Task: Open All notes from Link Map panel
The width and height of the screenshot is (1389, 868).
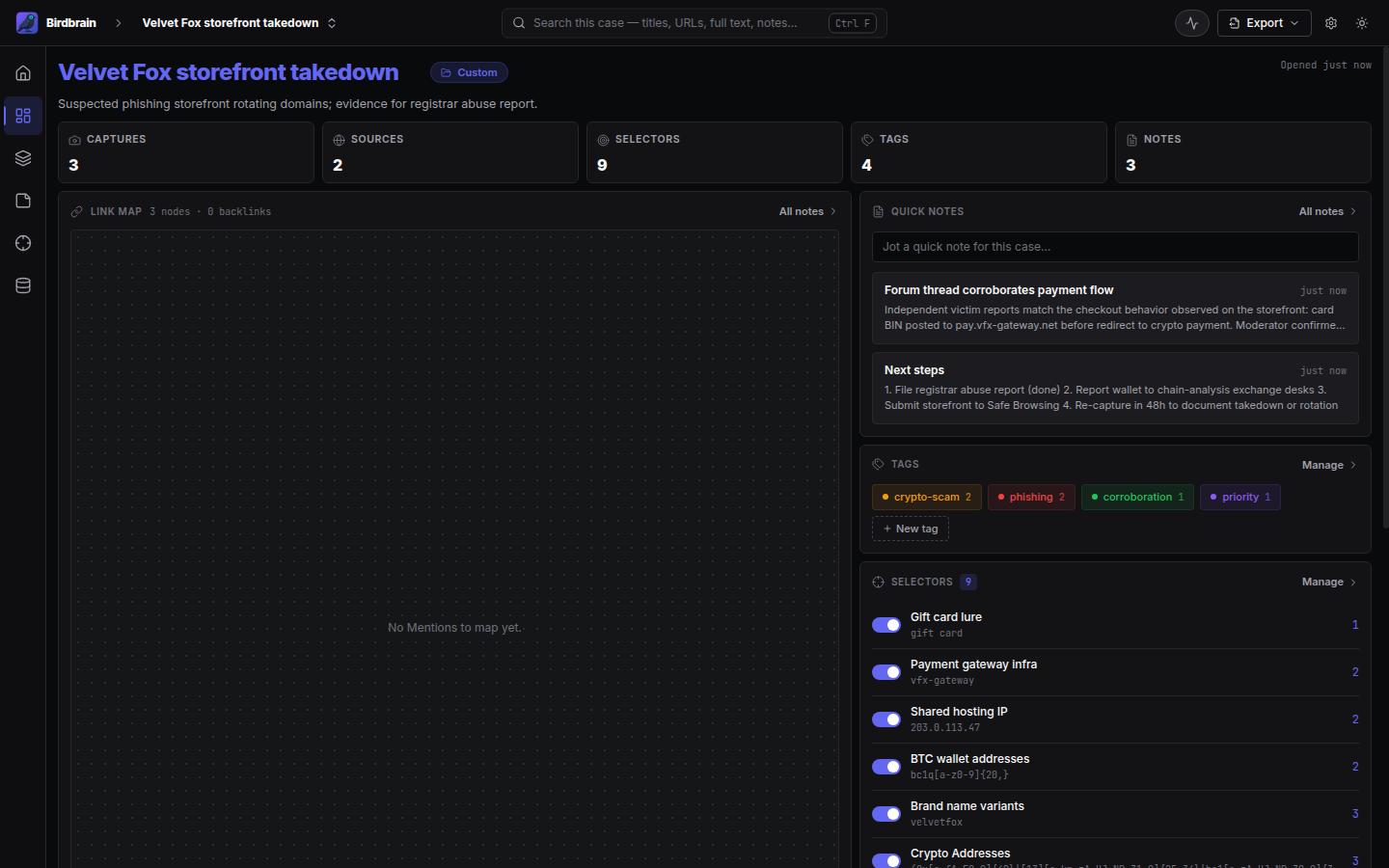Action: pos(807,211)
